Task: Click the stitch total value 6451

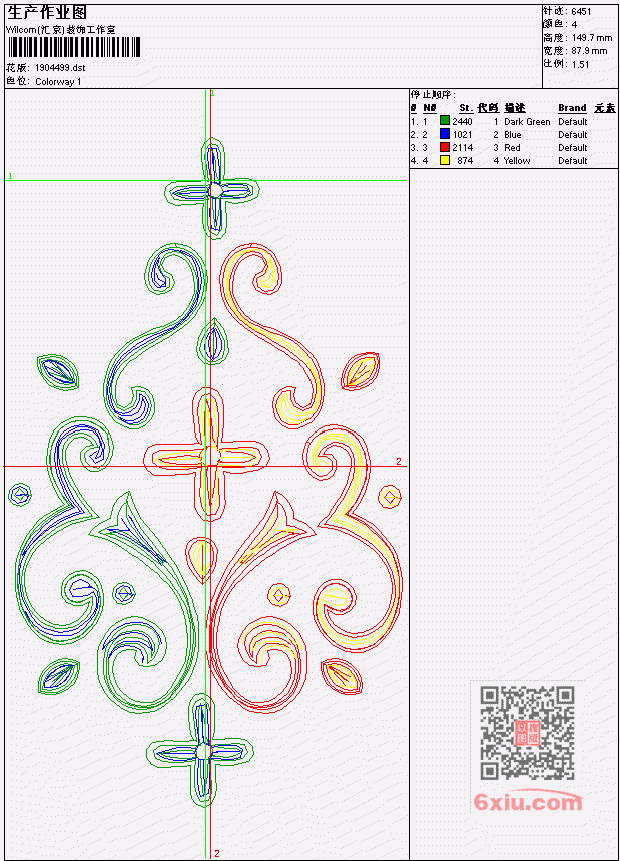Action: coord(581,12)
